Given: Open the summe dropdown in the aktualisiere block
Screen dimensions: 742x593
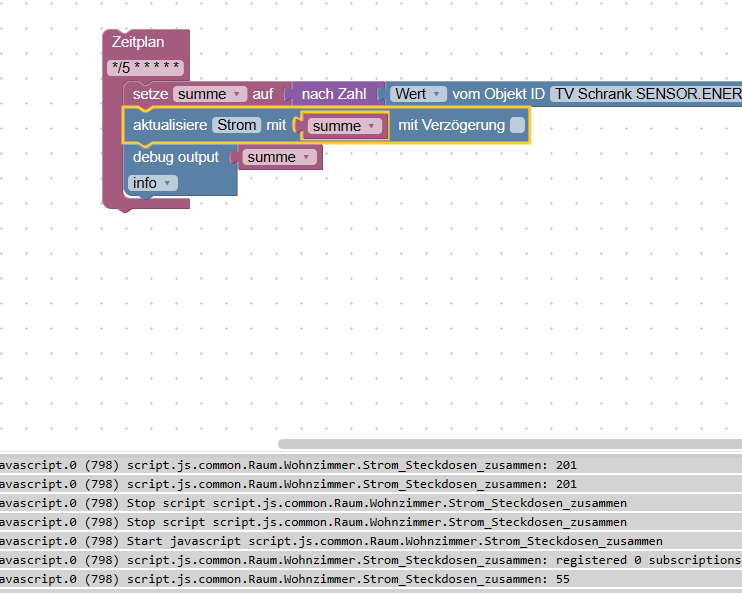Looking at the screenshot, I should tap(344, 126).
